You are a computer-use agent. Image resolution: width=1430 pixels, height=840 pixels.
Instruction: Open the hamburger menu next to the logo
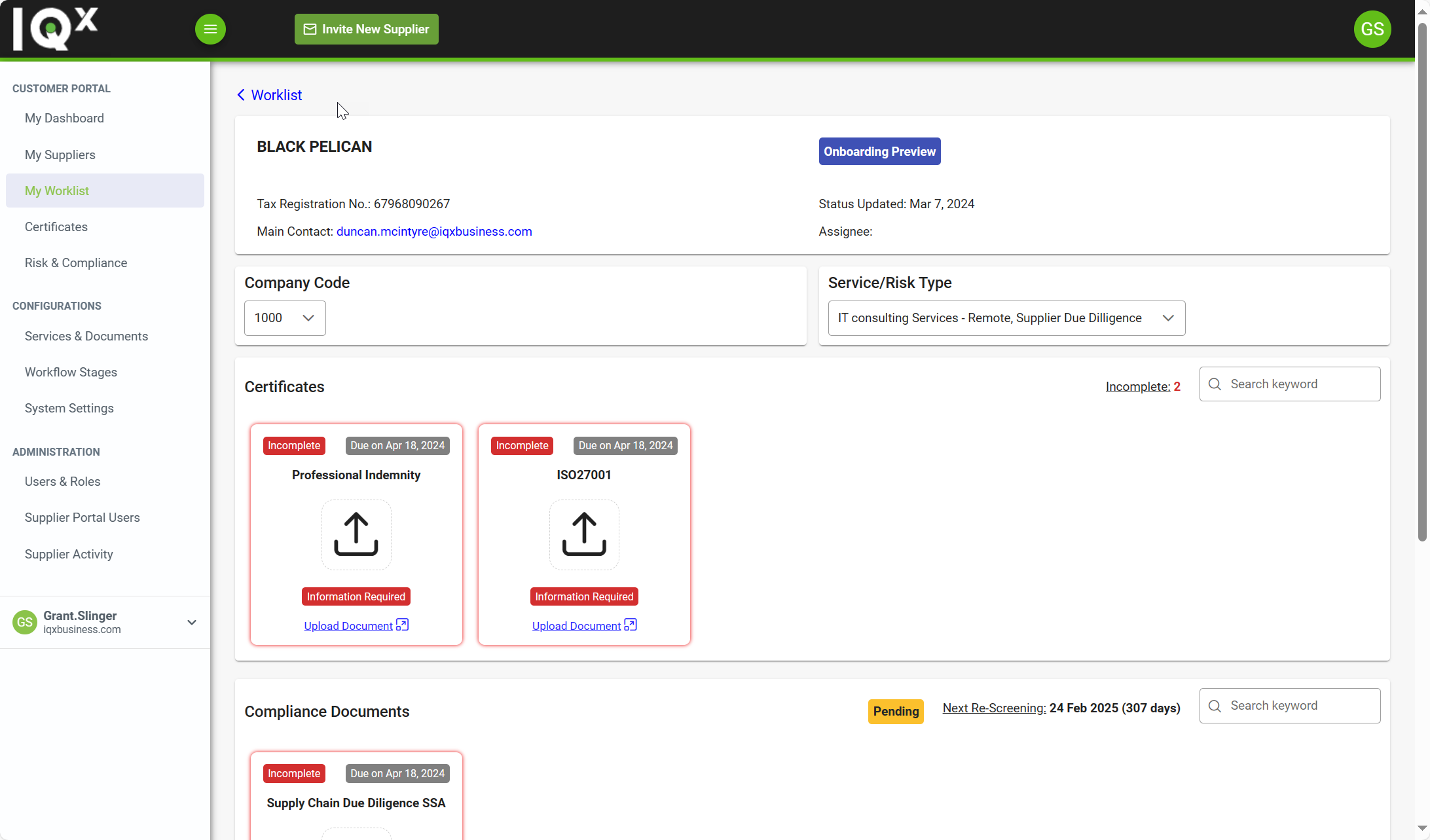210,29
